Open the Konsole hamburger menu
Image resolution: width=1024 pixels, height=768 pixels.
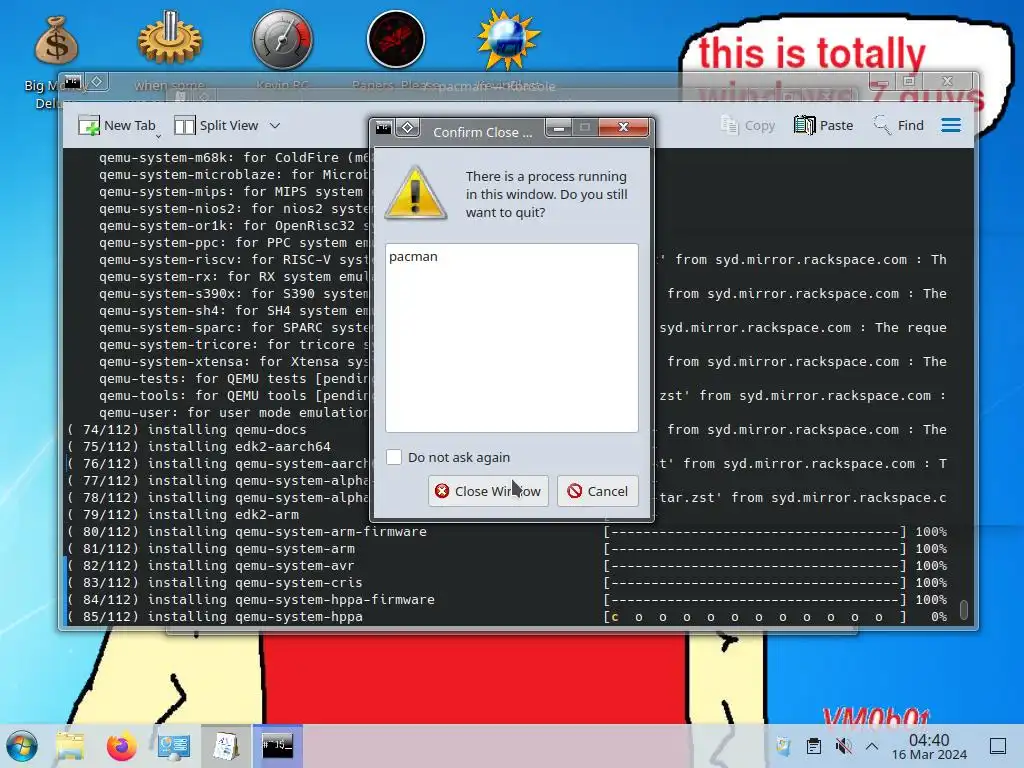coord(951,125)
